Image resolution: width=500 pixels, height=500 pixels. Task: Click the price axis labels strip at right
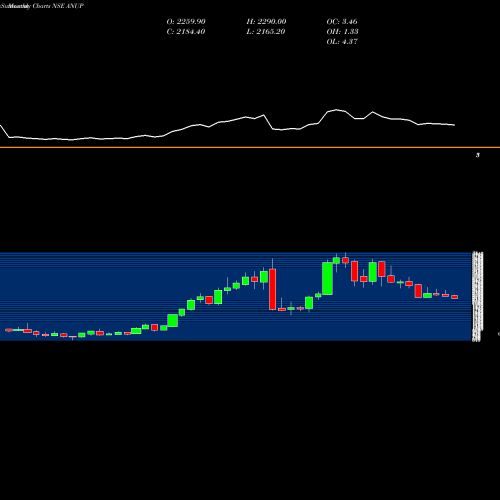[477, 297]
